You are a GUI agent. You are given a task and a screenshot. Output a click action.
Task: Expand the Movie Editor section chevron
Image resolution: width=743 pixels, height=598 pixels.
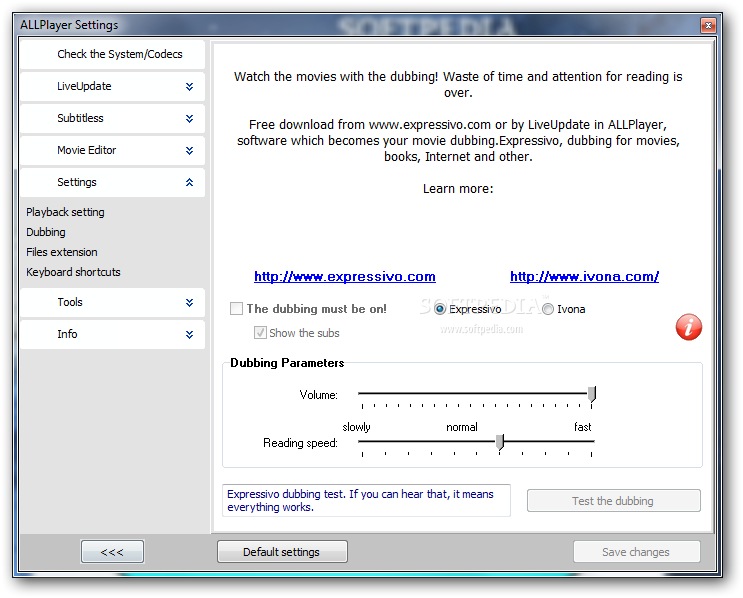click(189, 151)
